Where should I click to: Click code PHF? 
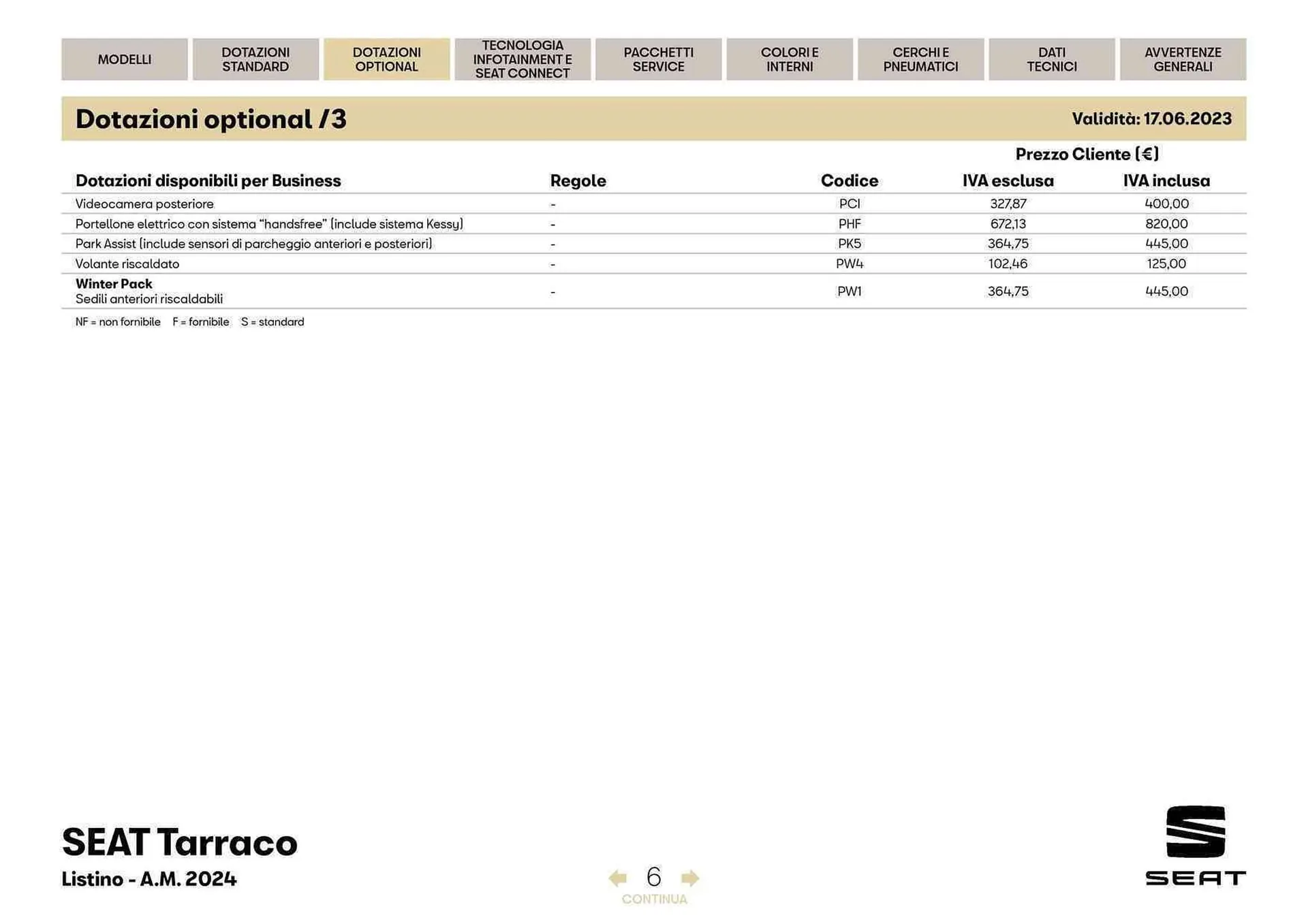tap(850, 224)
